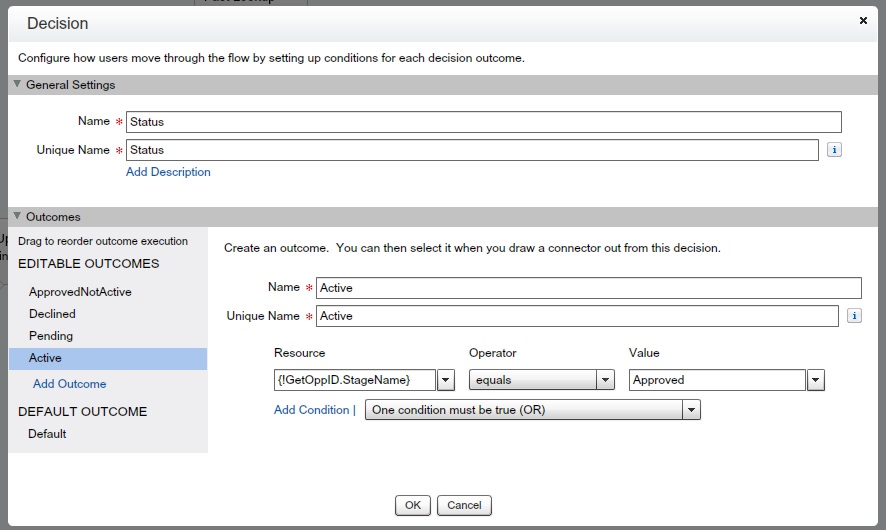This screenshot has height=530, width=886.
Task: Click info icon beside outcome Unique Name
Action: pyautogui.click(x=854, y=316)
